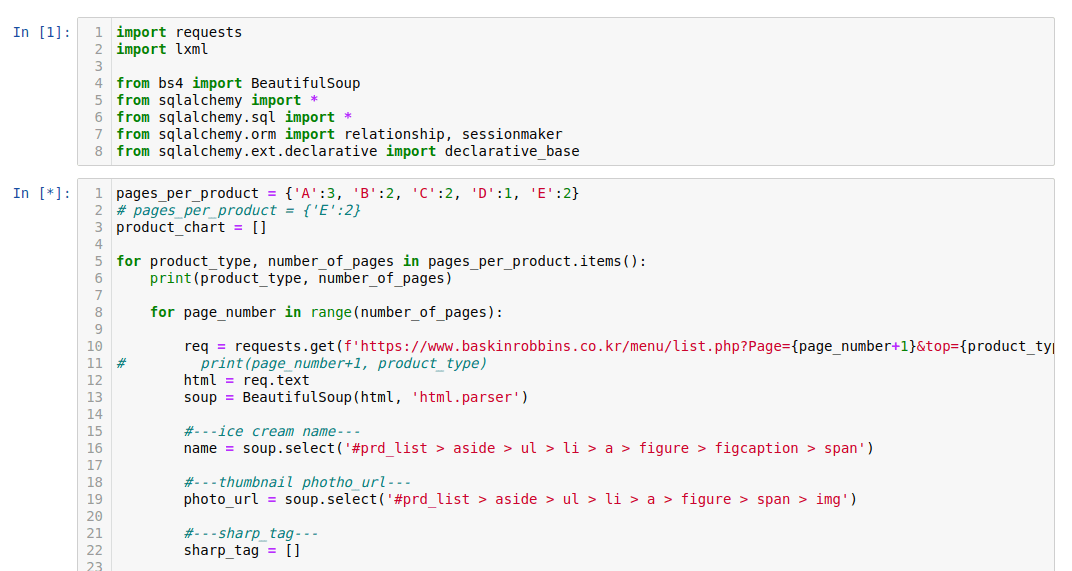Image resolution: width=1072 pixels, height=571 pixels.
Task: Click the photo_url = soup.select line
Action: (x=520, y=499)
